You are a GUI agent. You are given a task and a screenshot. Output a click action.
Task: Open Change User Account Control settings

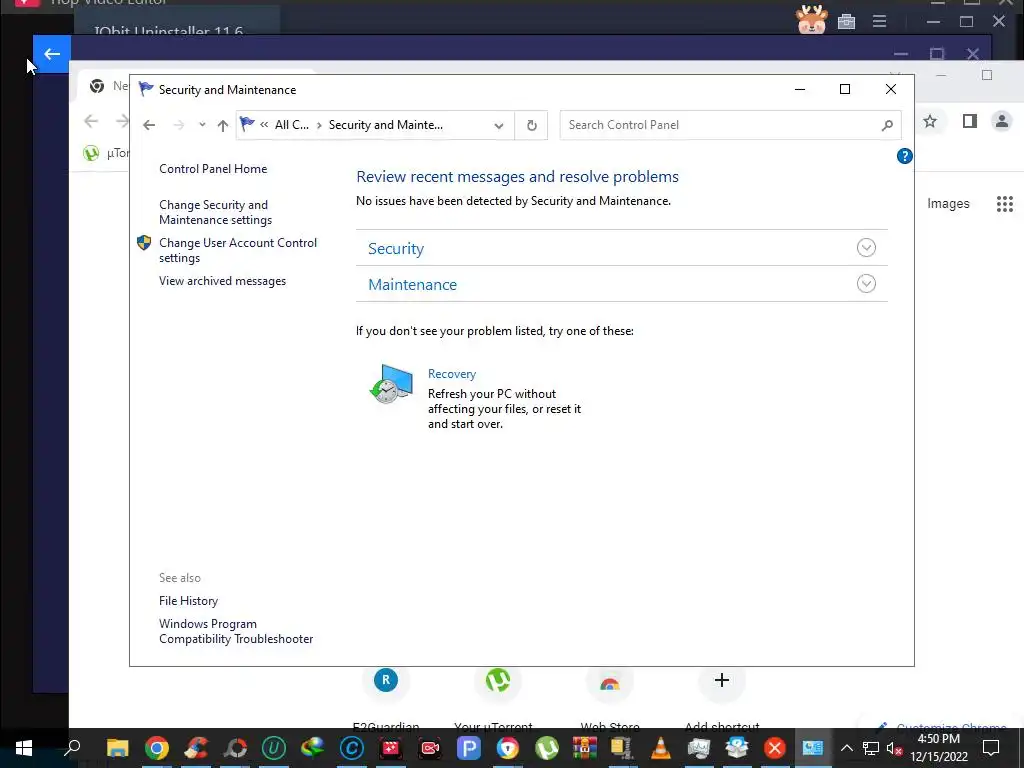point(238,250)
